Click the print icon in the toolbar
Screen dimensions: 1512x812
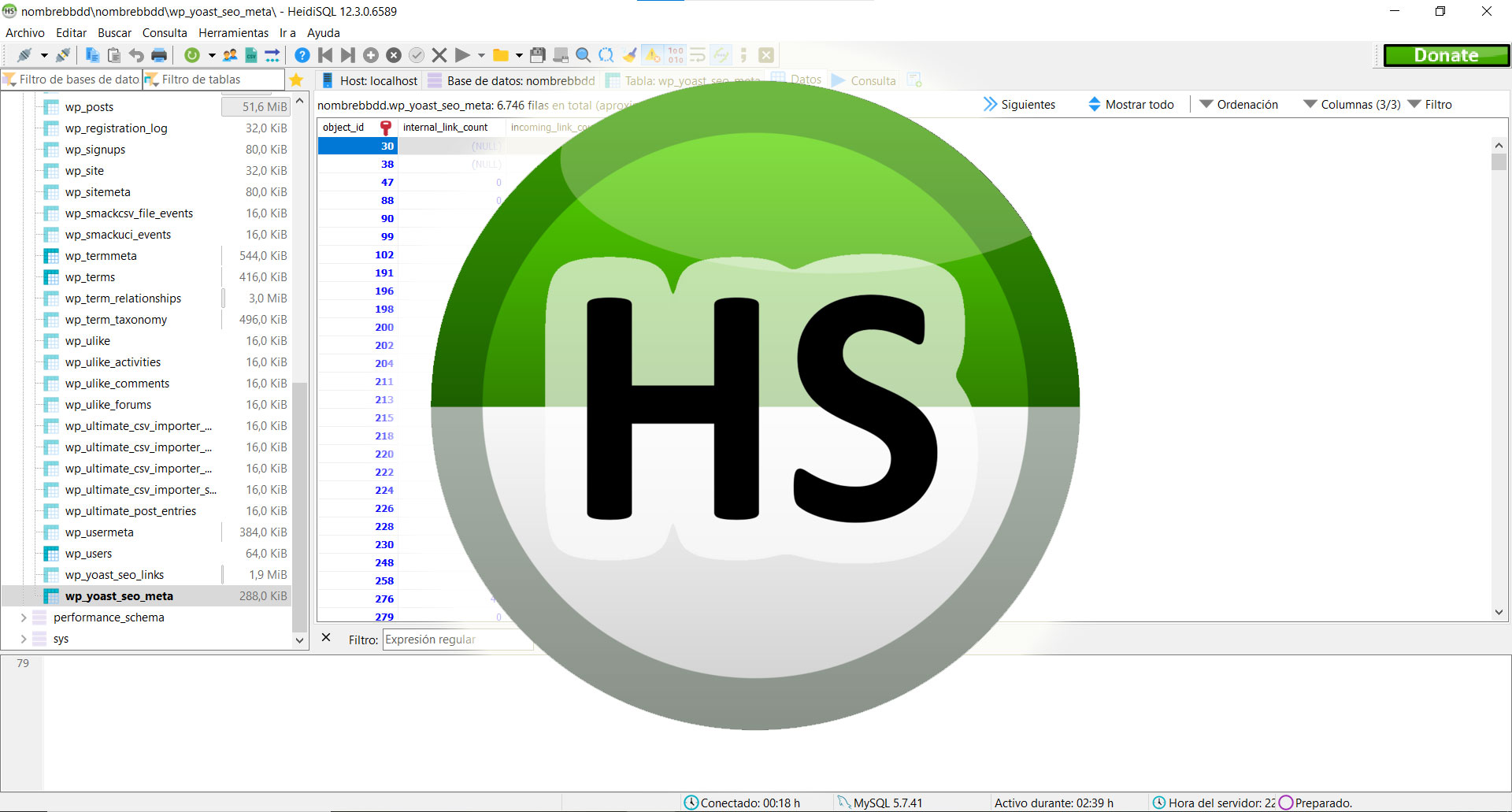157,55
